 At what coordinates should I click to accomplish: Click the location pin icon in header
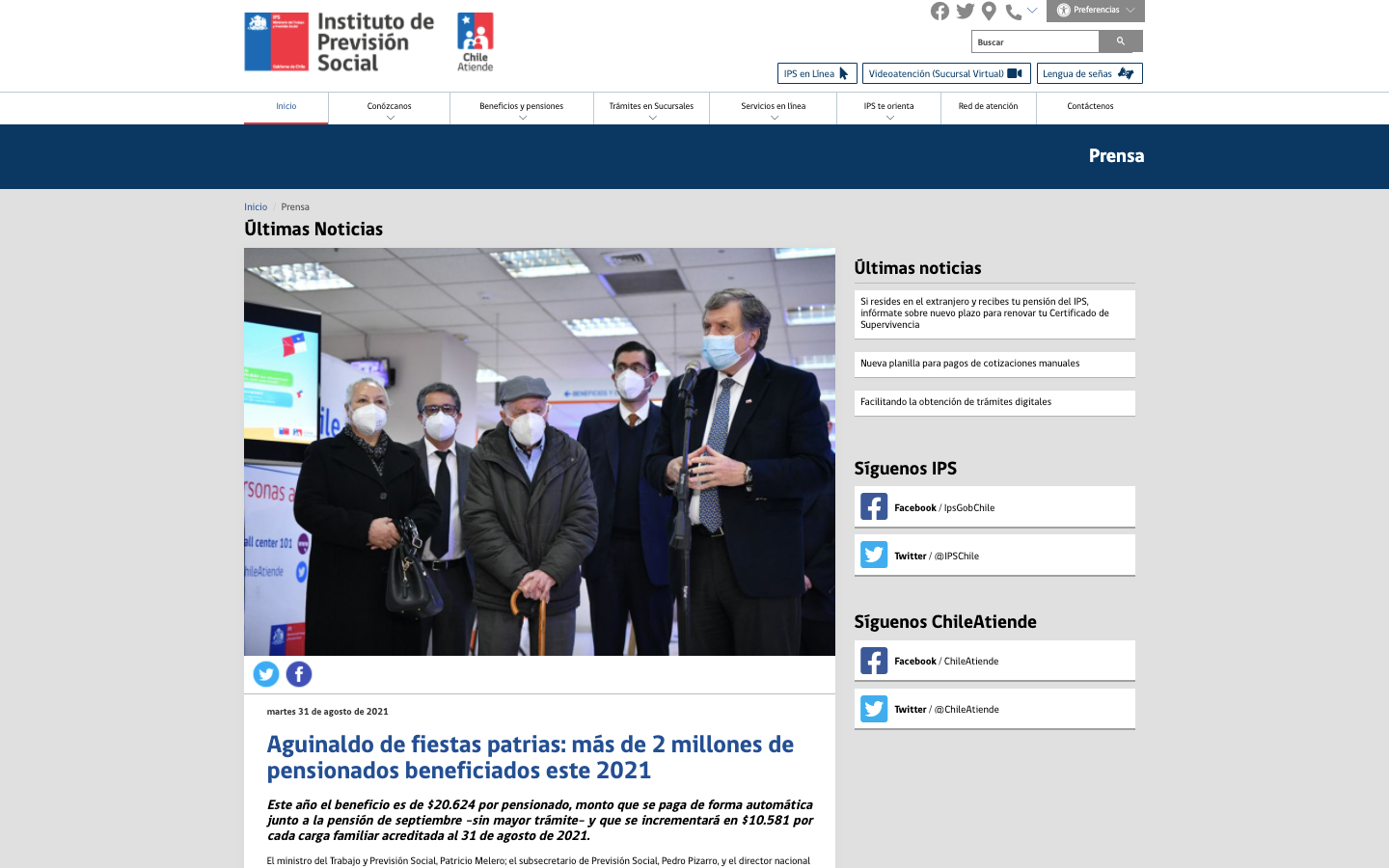coord(989,12)
